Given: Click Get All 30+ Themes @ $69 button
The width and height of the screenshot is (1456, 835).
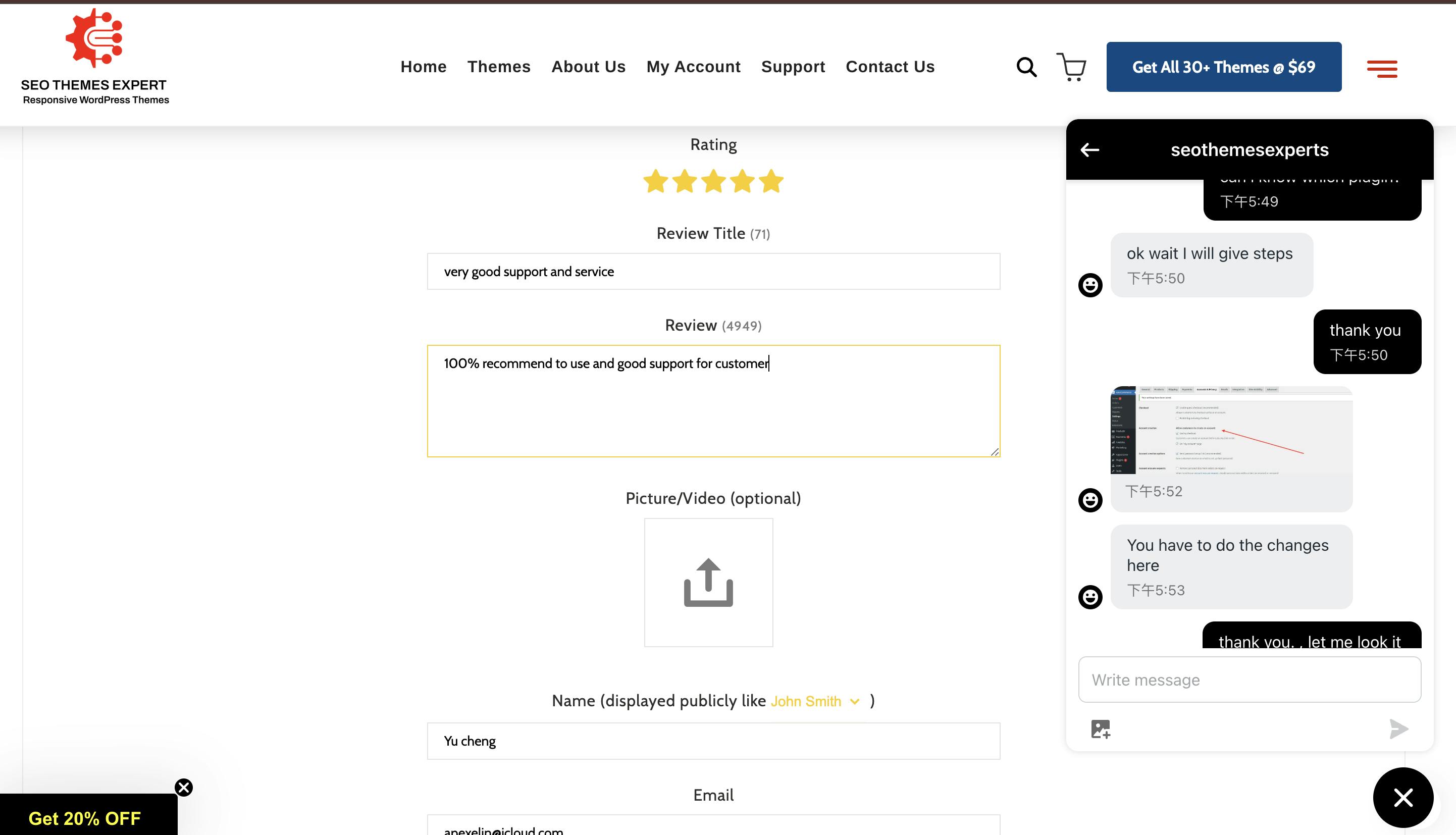Looking at the screenshot, I should coord(1223,67).
